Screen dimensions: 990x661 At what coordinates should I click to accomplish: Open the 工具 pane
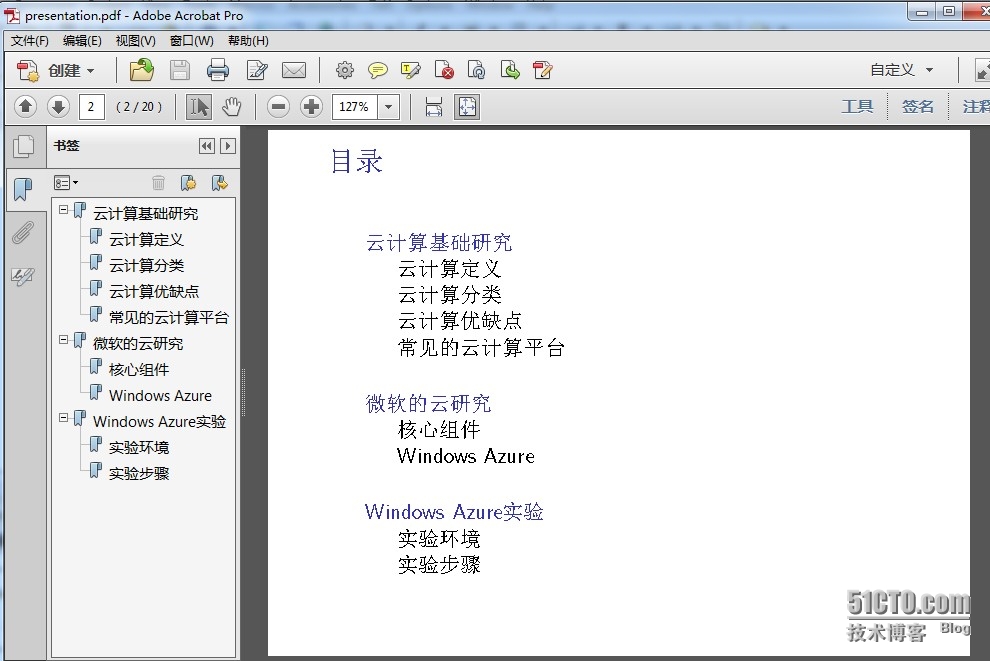pos(857,106)
